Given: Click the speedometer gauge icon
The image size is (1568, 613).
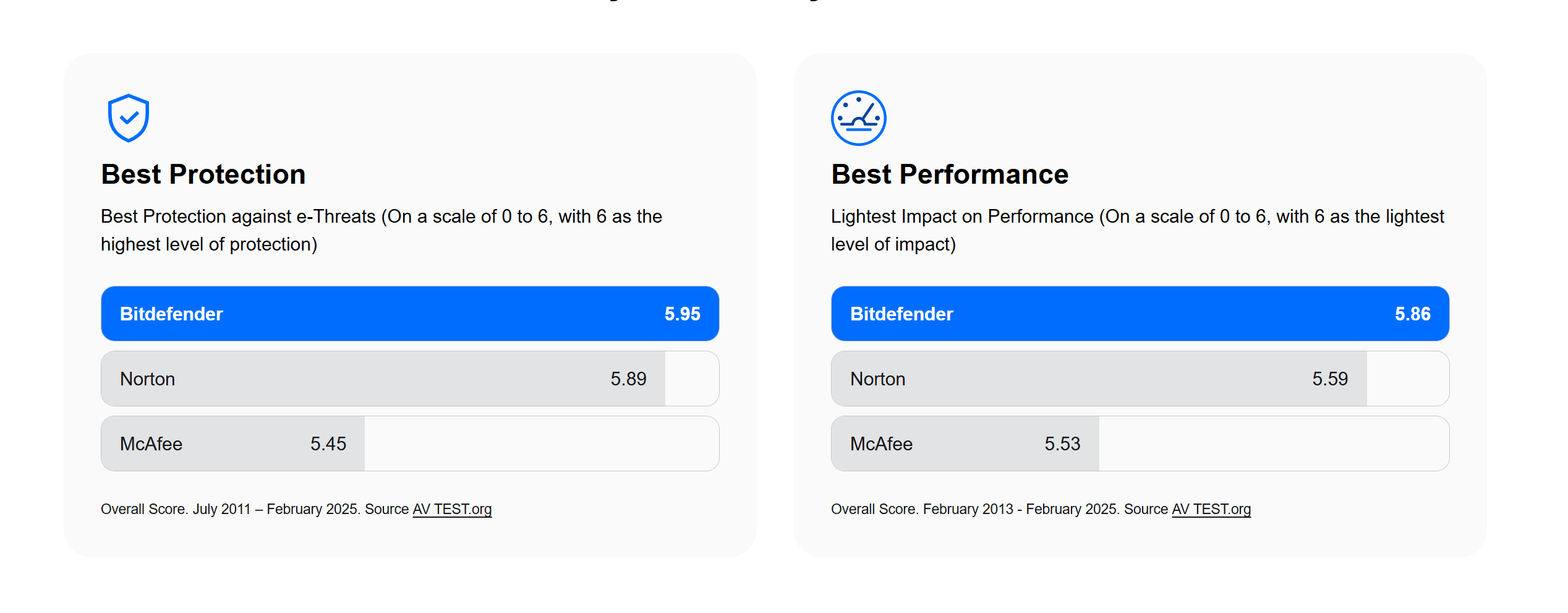Looking at the screenshot, I should click(858, 118).
